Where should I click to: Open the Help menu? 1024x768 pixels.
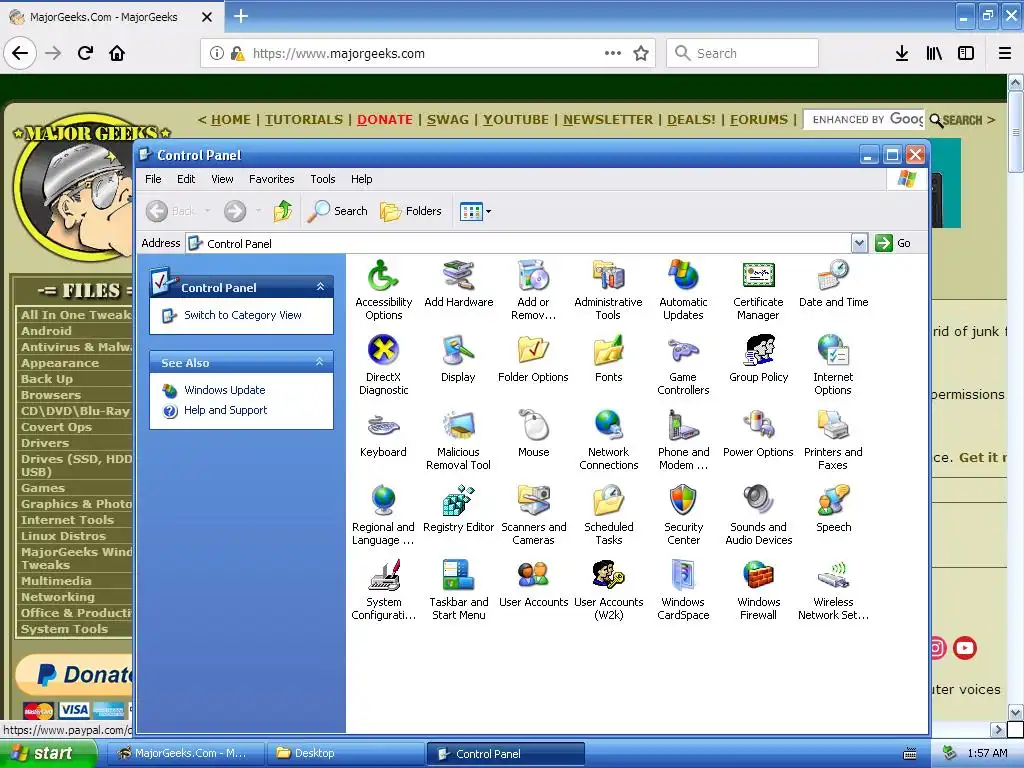(361, 179)
